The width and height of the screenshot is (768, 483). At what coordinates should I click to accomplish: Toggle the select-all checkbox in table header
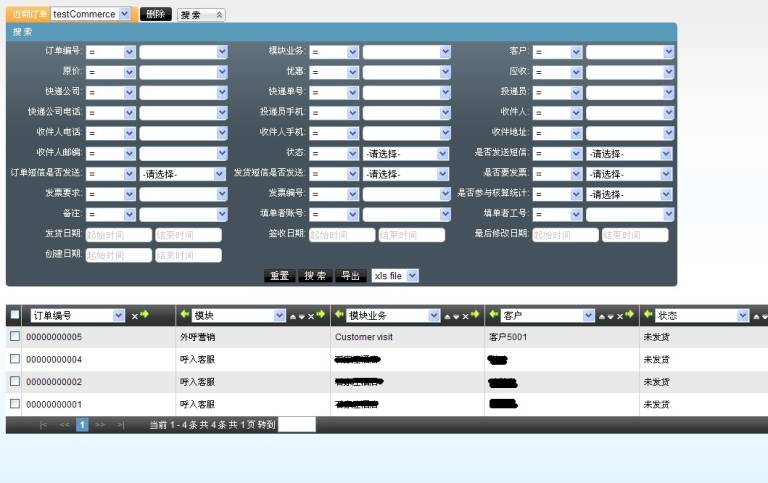(x=14, y=315)
